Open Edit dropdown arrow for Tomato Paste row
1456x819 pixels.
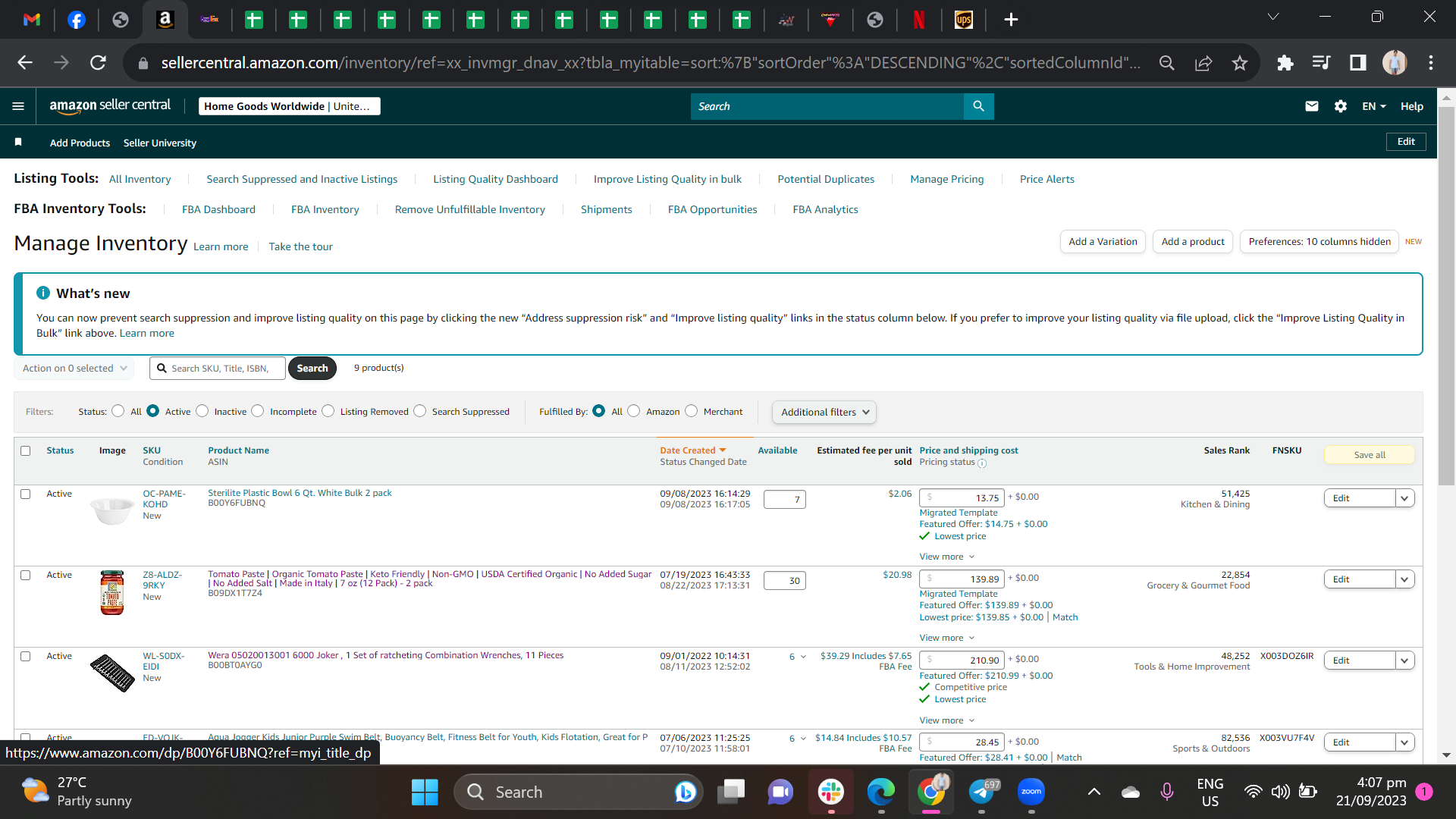click(x=1404, y=579)
